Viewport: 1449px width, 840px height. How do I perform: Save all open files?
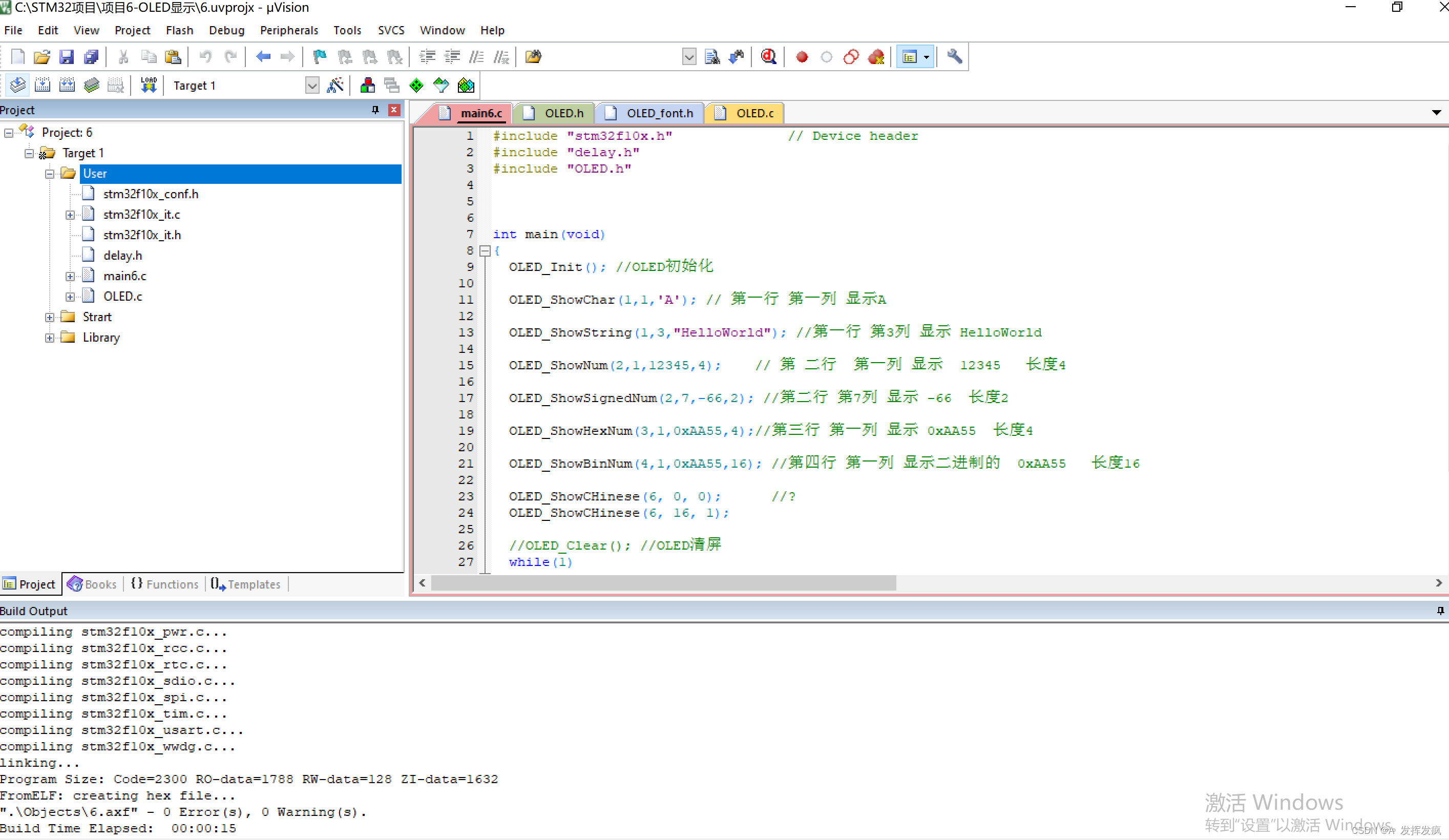point(91,56)
